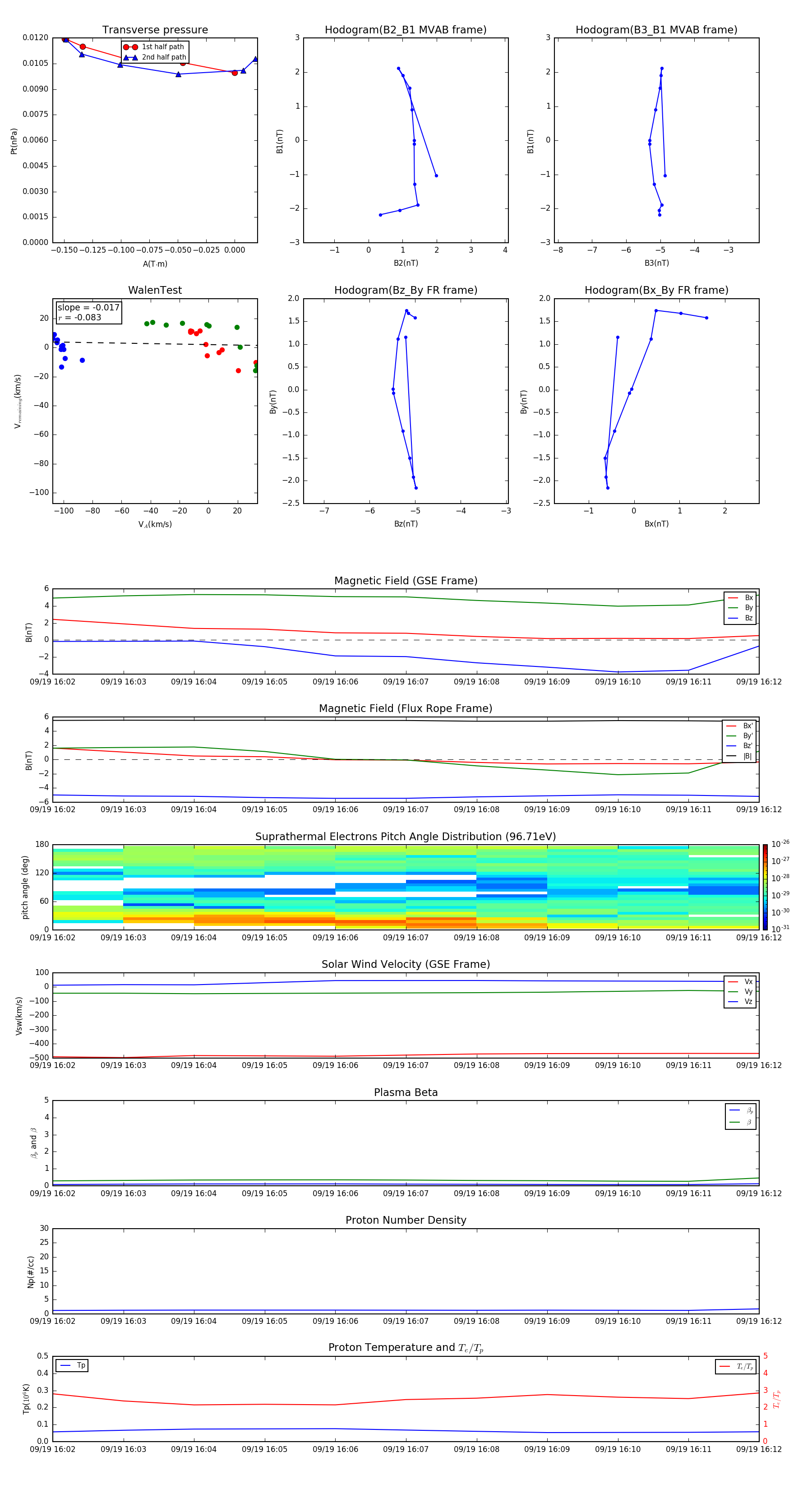This screenshot has width=812, height=1489.
Task: Click the "Plasma Beta" plot title
Action: tap(406, 1093)
